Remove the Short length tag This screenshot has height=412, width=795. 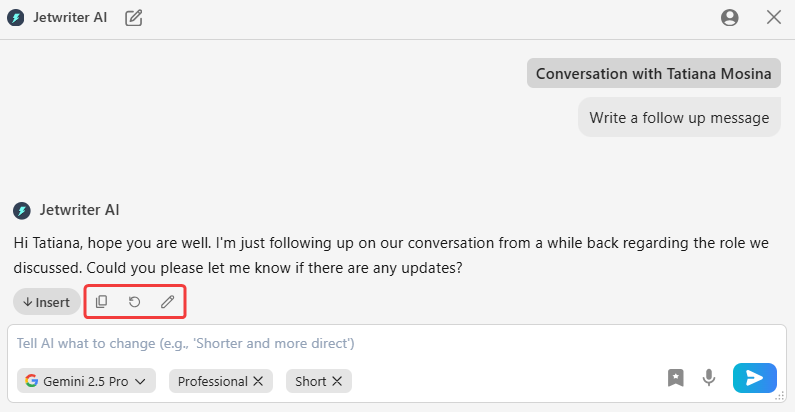(337, 381)
